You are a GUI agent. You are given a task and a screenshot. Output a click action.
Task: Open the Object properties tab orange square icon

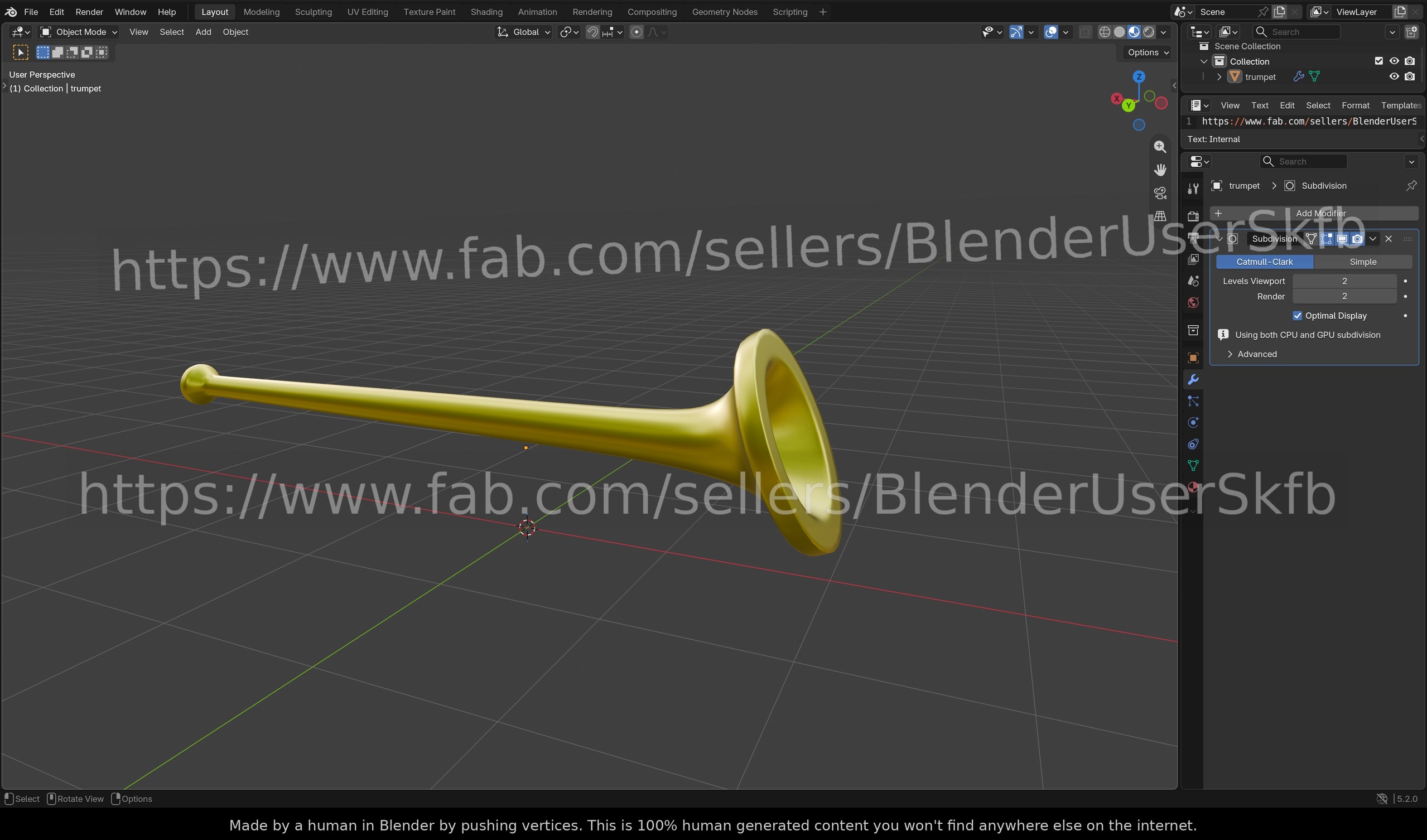pyautogui.click(x=1193, y=358)
